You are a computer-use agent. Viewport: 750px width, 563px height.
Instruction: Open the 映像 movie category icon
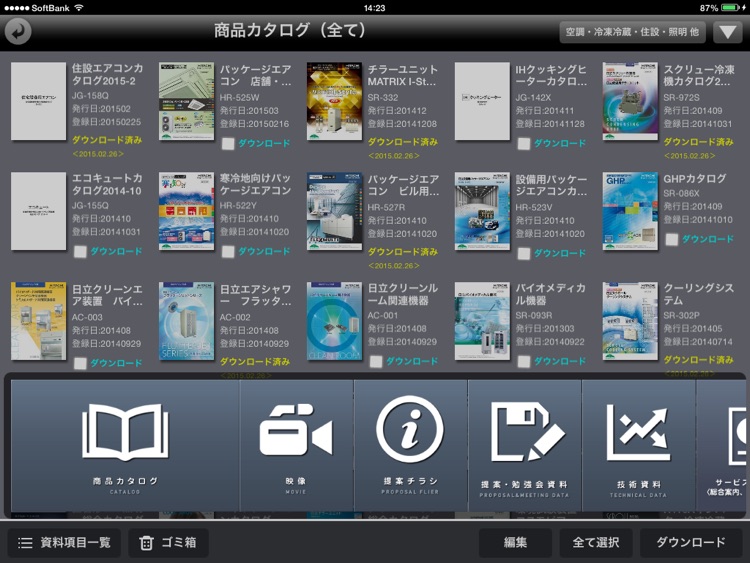point(296,445)
